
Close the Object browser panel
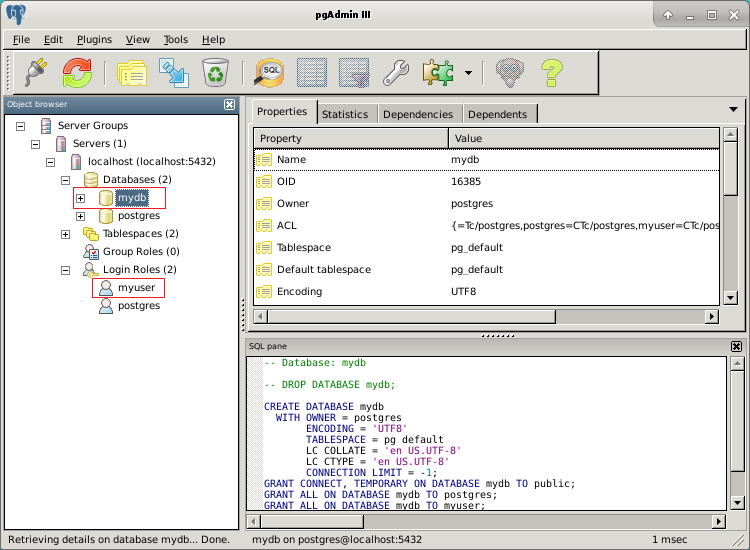click(x=230, y=104)
